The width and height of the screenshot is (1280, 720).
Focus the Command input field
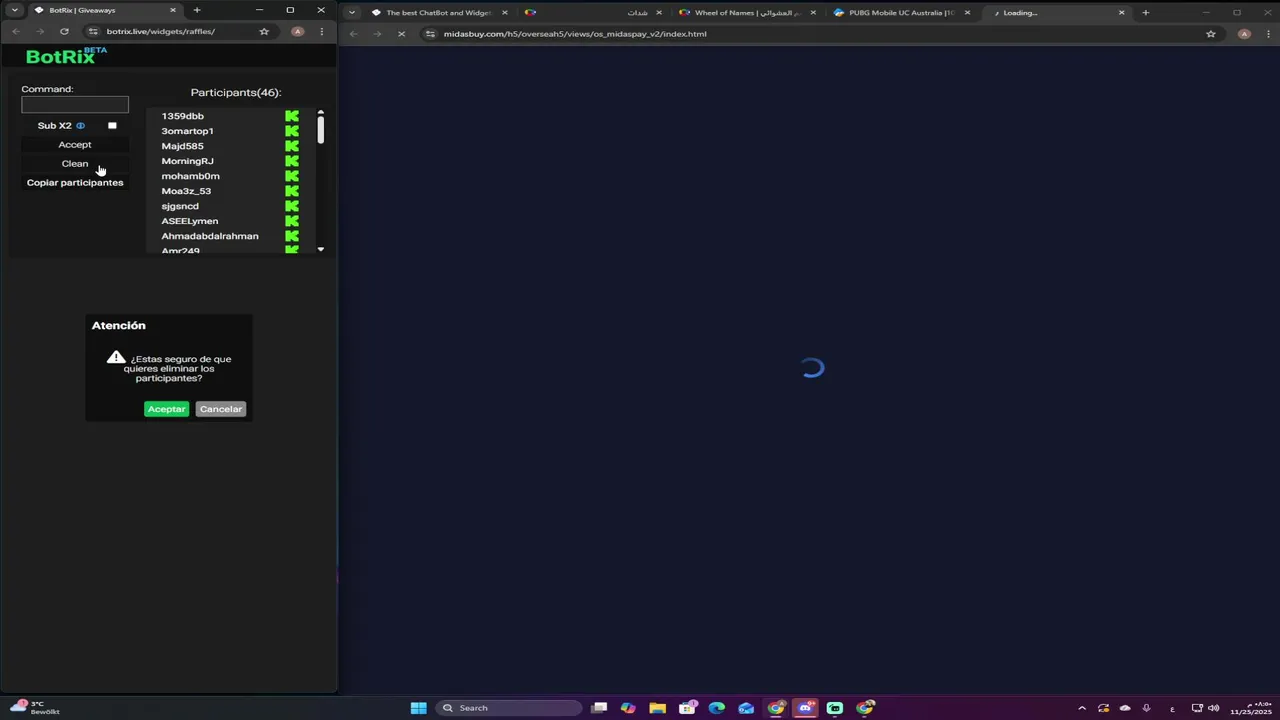click(x=75, y=105)
